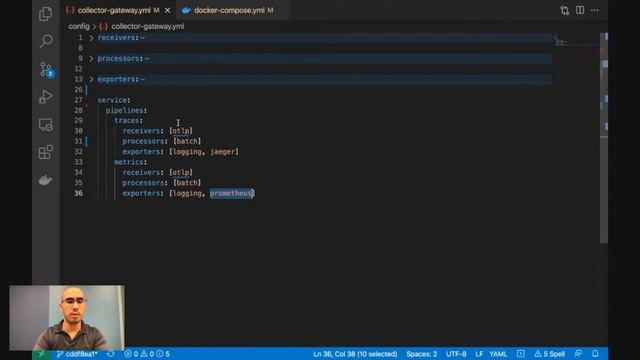Open the More Actions ellipsis menu
Viewport: 640px width, 360px height.
[x=595, y=10]
